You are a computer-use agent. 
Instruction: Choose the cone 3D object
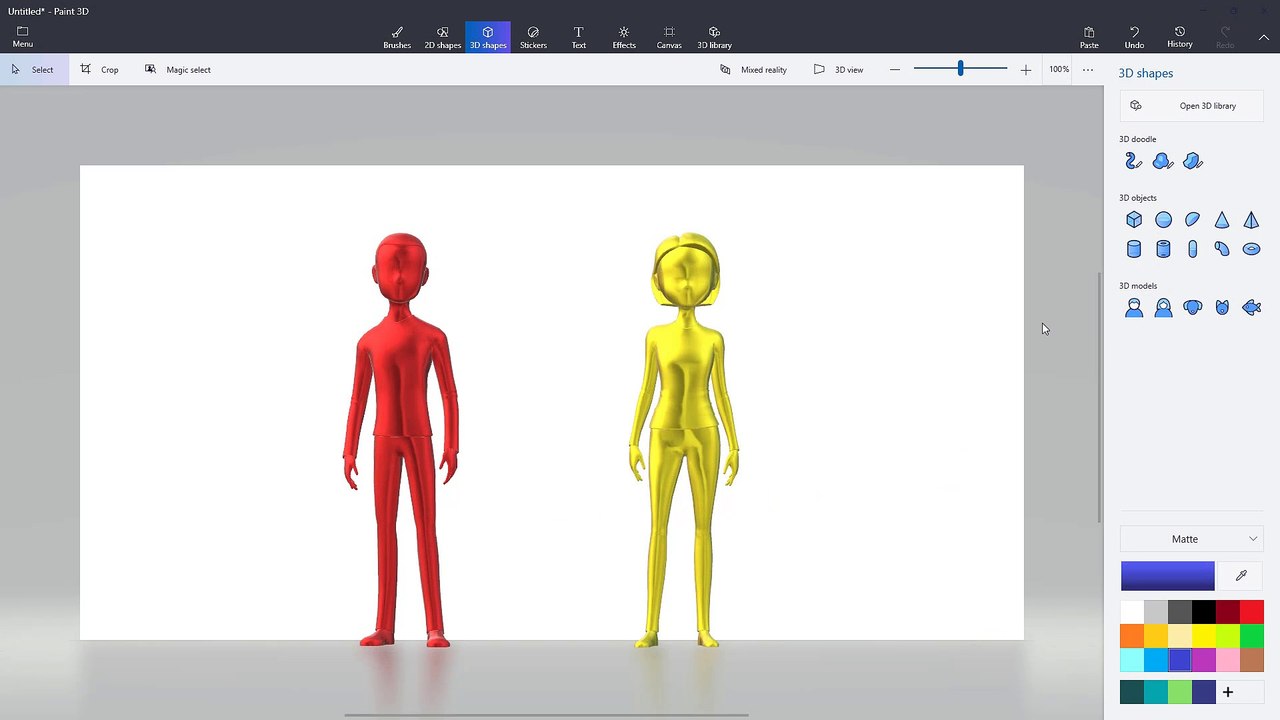(x=1222, y=220)
